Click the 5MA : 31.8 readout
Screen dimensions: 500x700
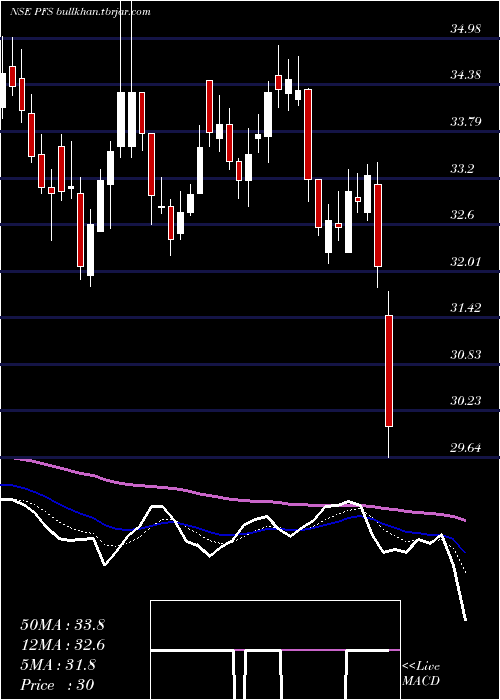coord(58,665)
